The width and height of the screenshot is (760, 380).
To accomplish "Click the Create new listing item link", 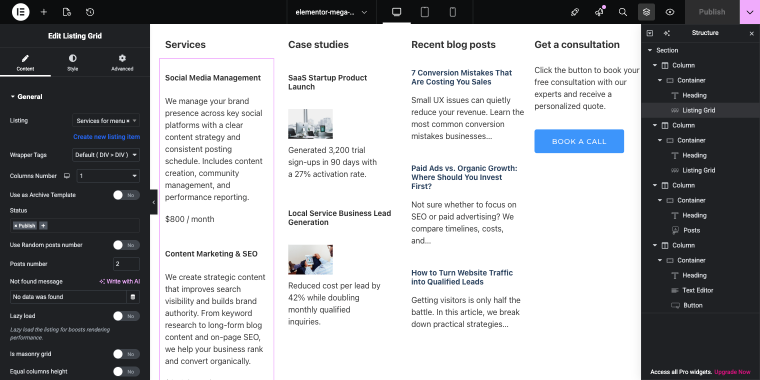I will (107, 137).
